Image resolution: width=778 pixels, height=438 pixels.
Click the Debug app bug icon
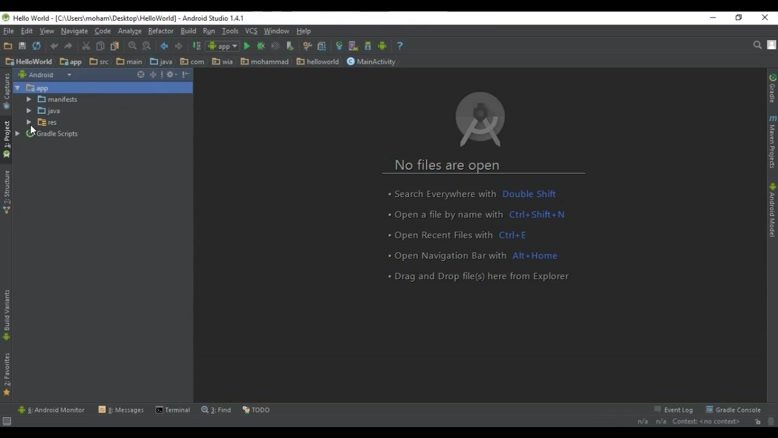click(x=260, y=46)
